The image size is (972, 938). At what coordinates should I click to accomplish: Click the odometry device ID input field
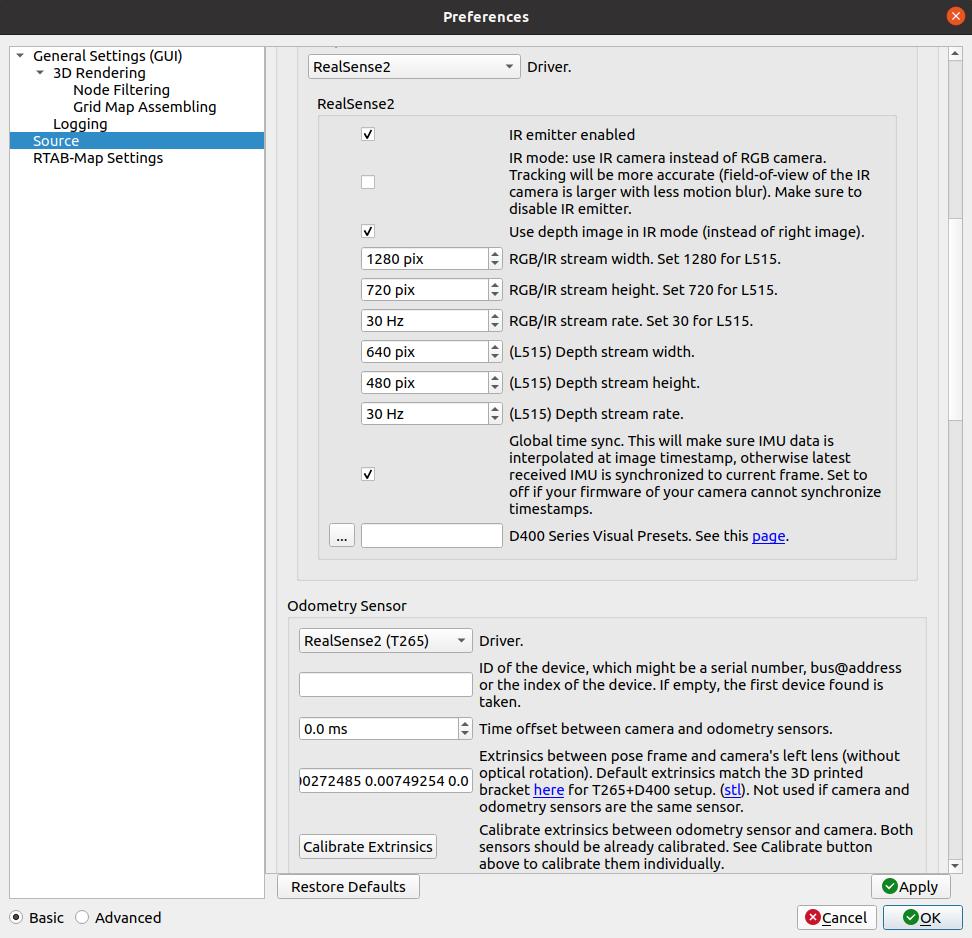click(x=385, y=685)
